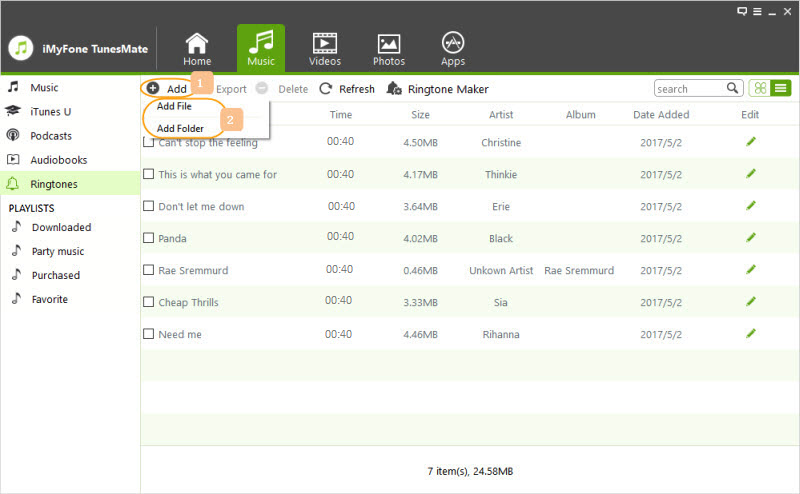Screen dimensions: 800x494
Task: Open the Apps tab
Action: coord(453,50)
